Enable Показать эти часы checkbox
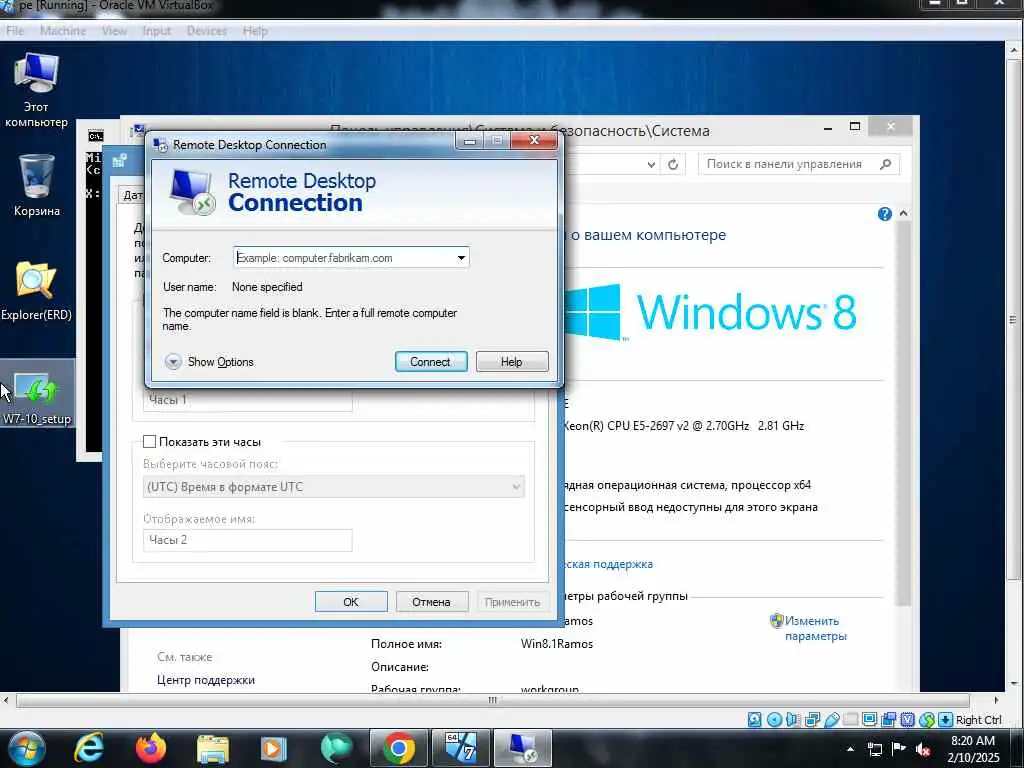This screenshot has height=768, width=1024. (150, 441)
